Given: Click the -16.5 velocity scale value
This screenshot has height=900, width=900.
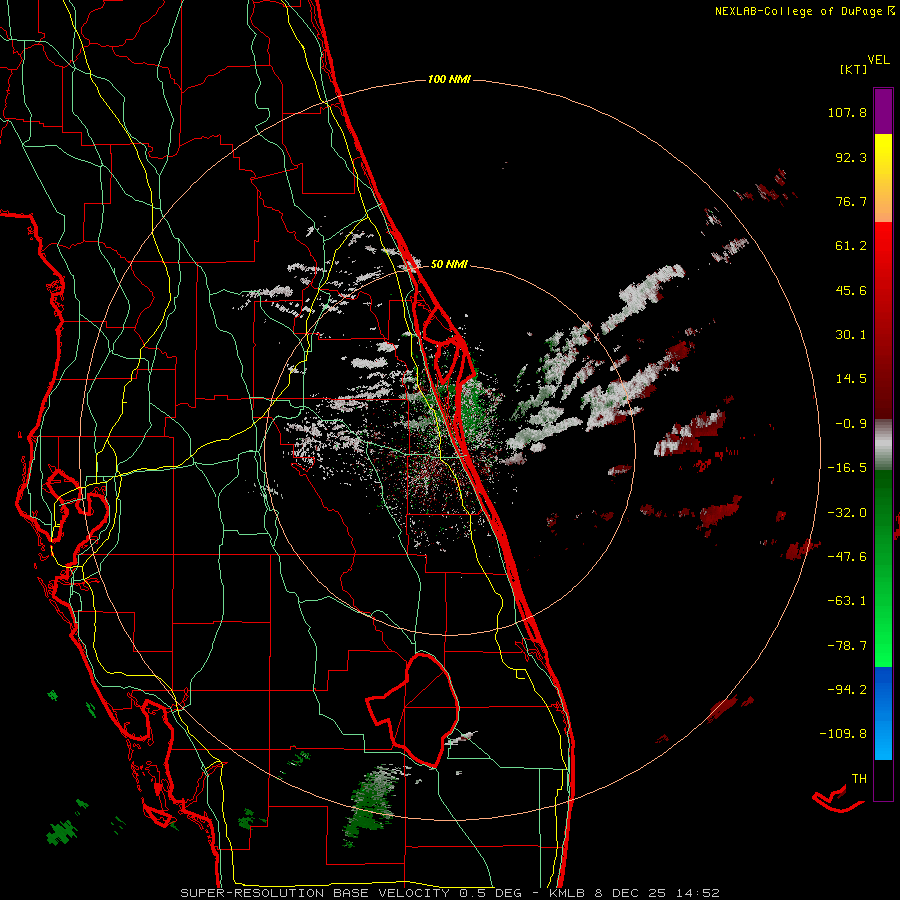Looking at the screenshot, I should click(x=847, y=468).
